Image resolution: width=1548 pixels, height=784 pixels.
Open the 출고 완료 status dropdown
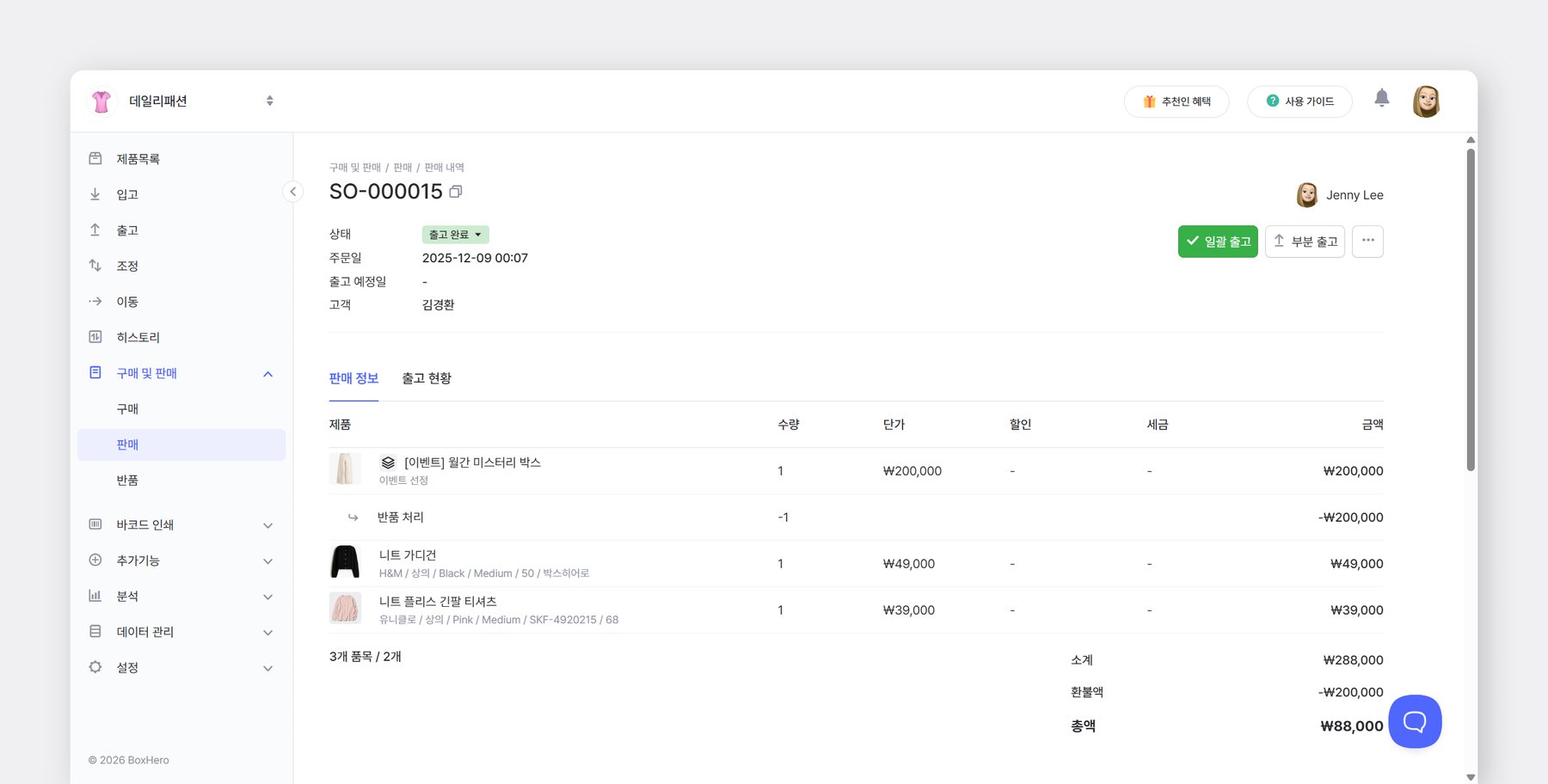[x=455, y=234]
